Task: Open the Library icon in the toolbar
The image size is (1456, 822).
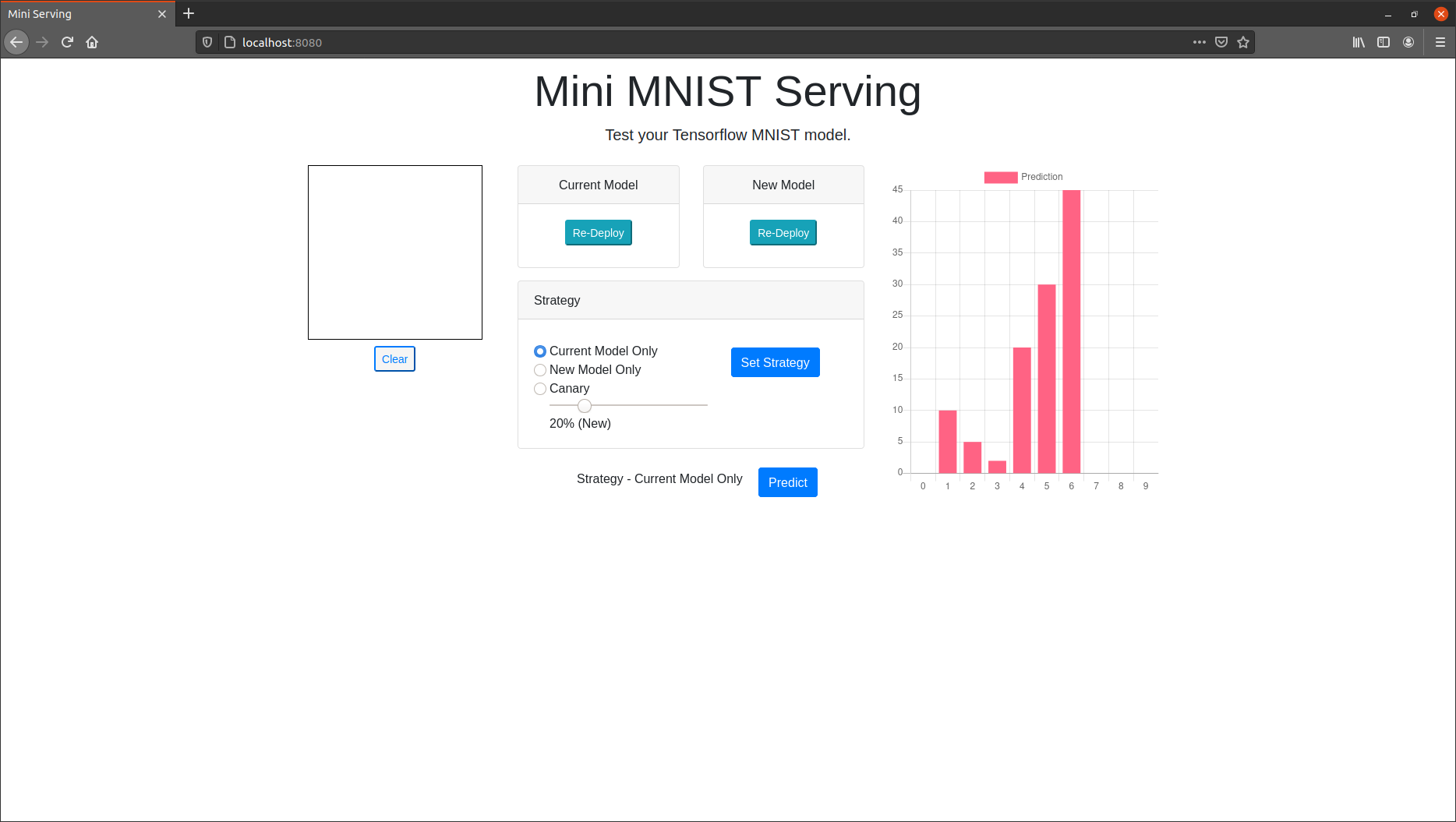Action: [1358, 42]
